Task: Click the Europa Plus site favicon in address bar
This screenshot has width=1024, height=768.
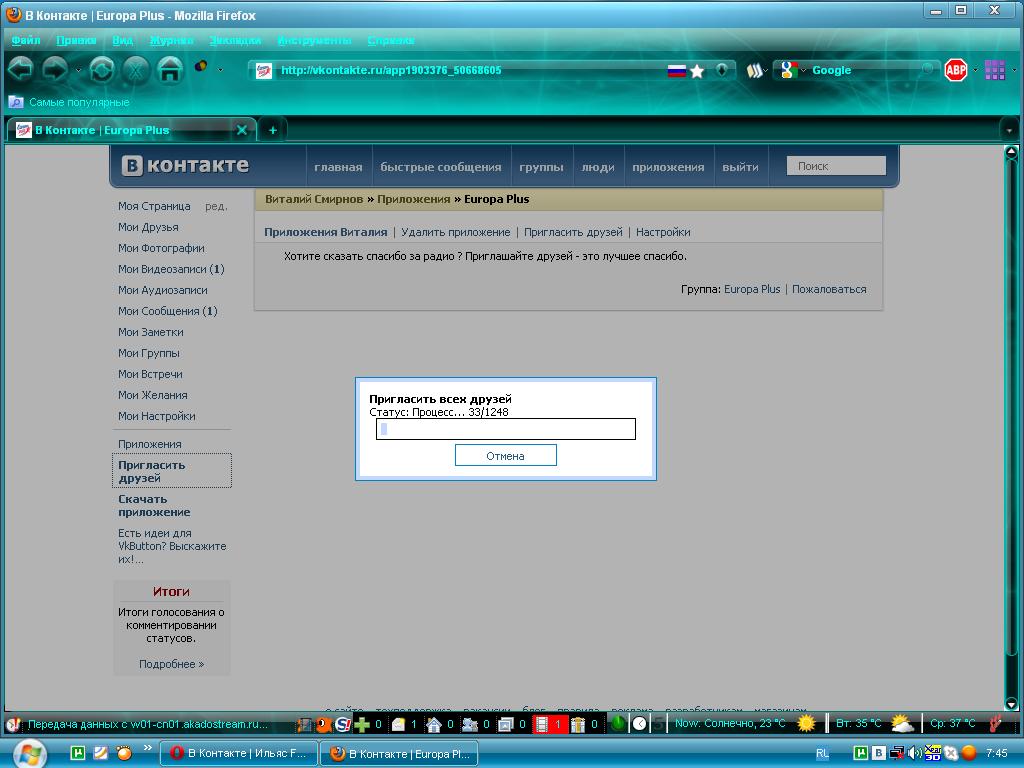Action: [264, 71]
